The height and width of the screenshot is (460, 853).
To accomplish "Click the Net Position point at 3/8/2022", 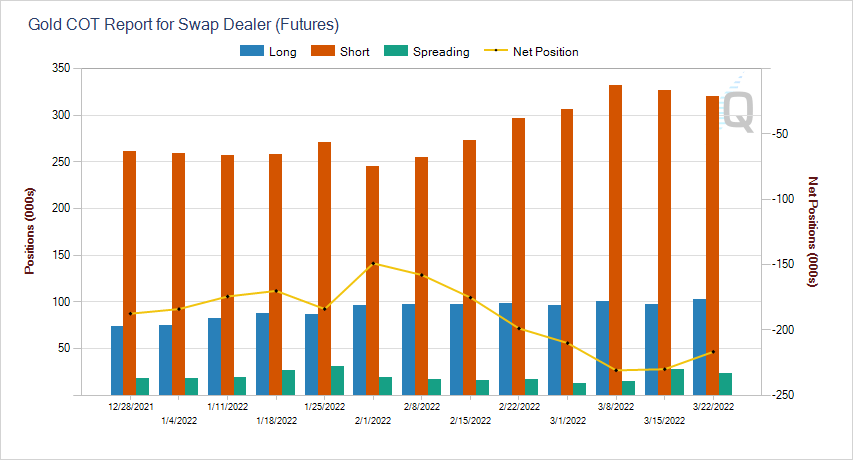I will coord(616,370).
